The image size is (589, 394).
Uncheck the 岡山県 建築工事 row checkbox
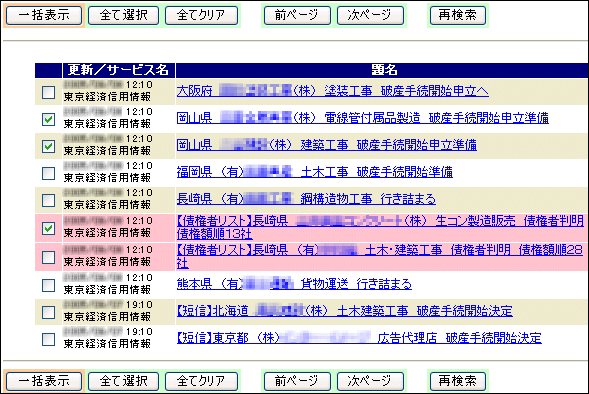pyautogui.click(x=48, y=146)
